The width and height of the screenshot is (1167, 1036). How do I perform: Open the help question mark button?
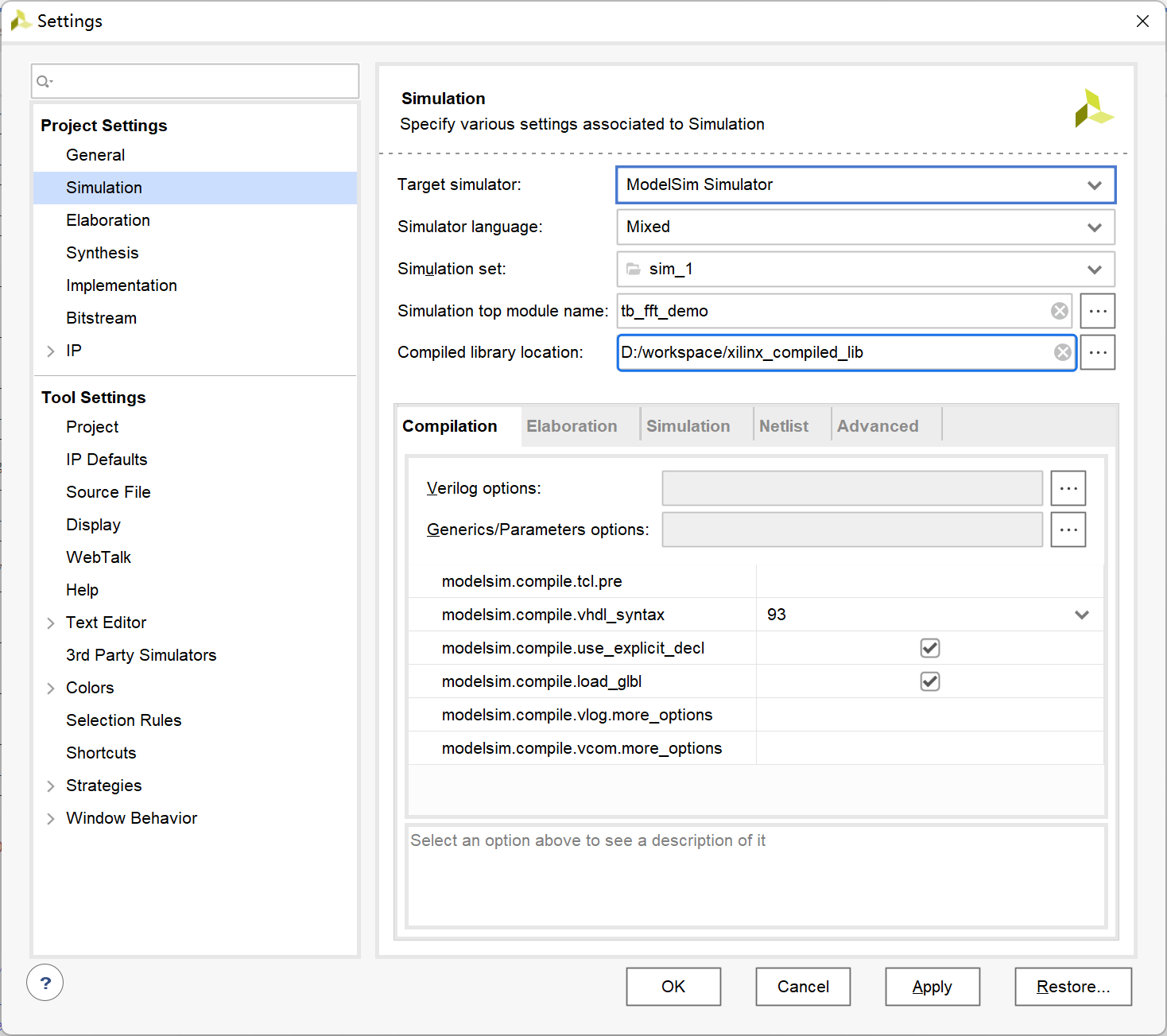pyautogui.click(x=45, y=984)
